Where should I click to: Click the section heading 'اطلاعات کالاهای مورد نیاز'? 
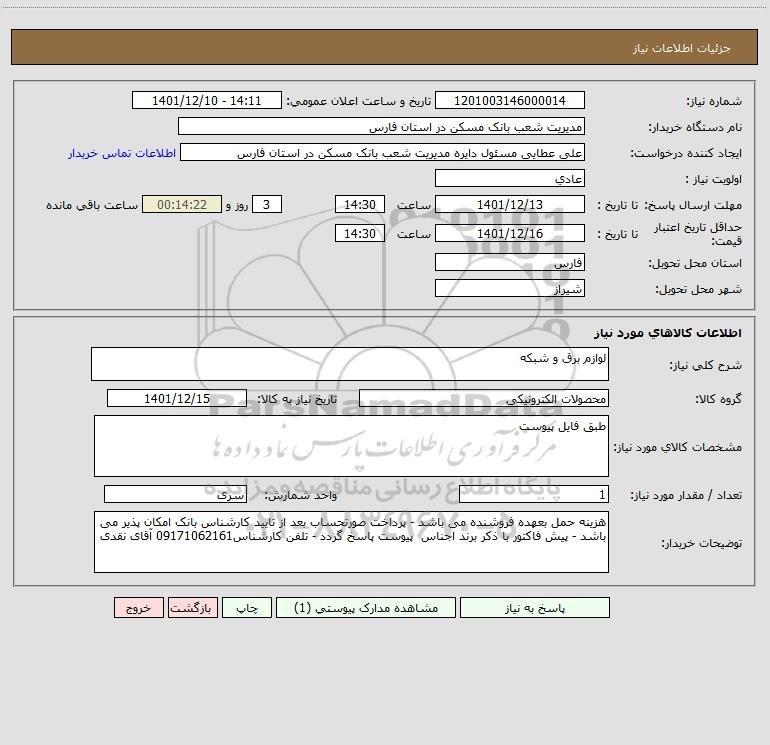[x=668, y=333]
